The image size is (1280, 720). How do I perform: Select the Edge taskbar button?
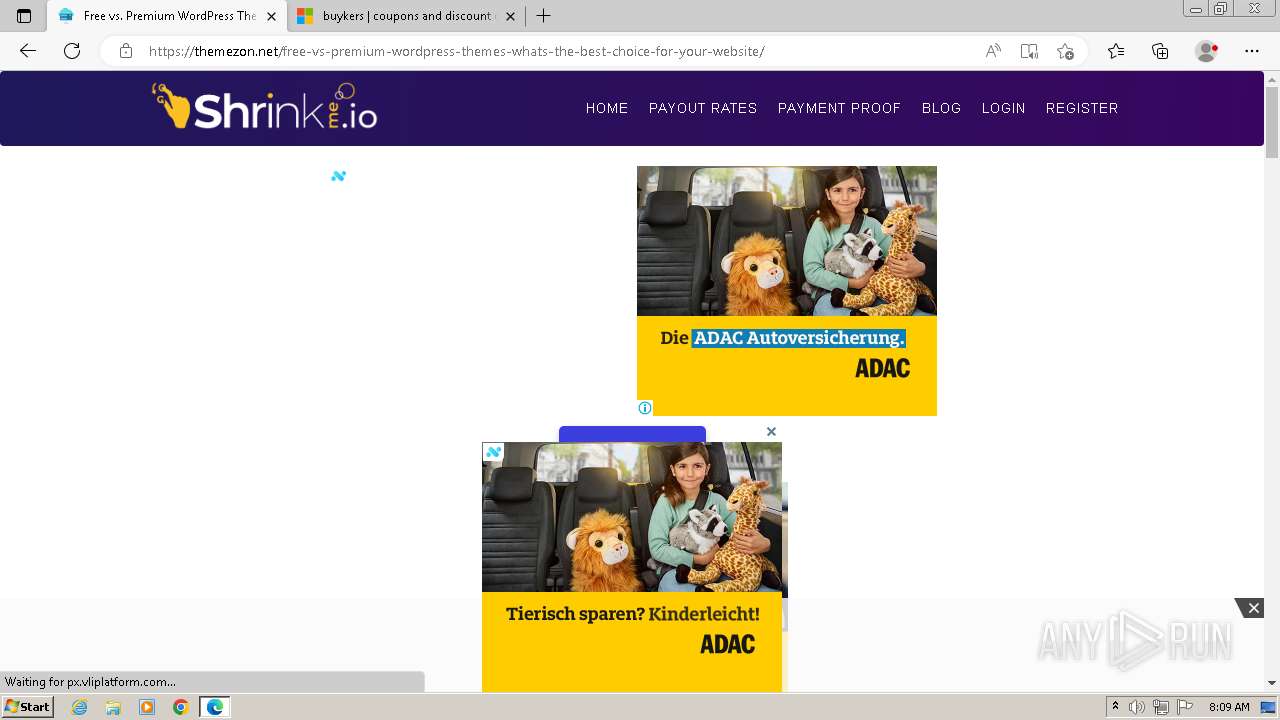coord(214,707)
